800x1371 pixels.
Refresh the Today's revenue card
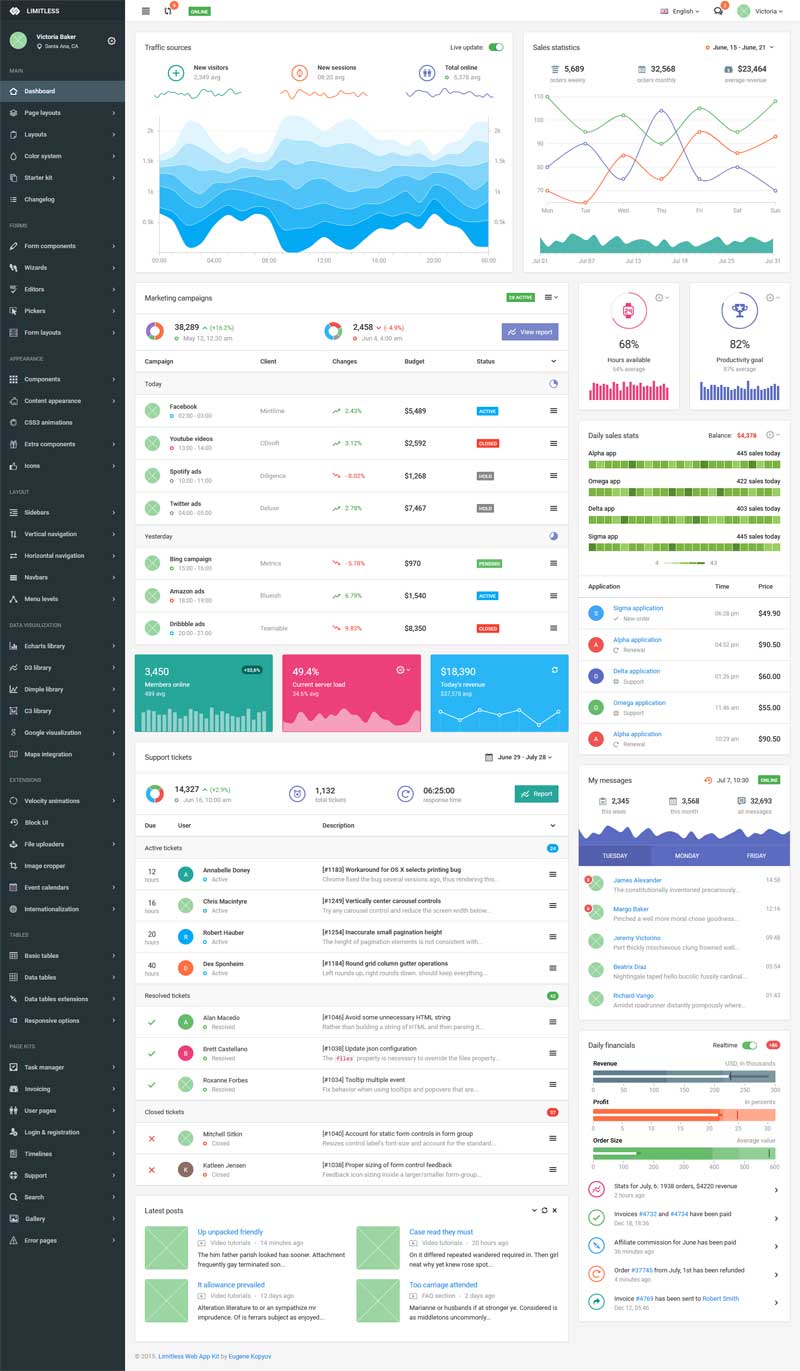[554, 670]
